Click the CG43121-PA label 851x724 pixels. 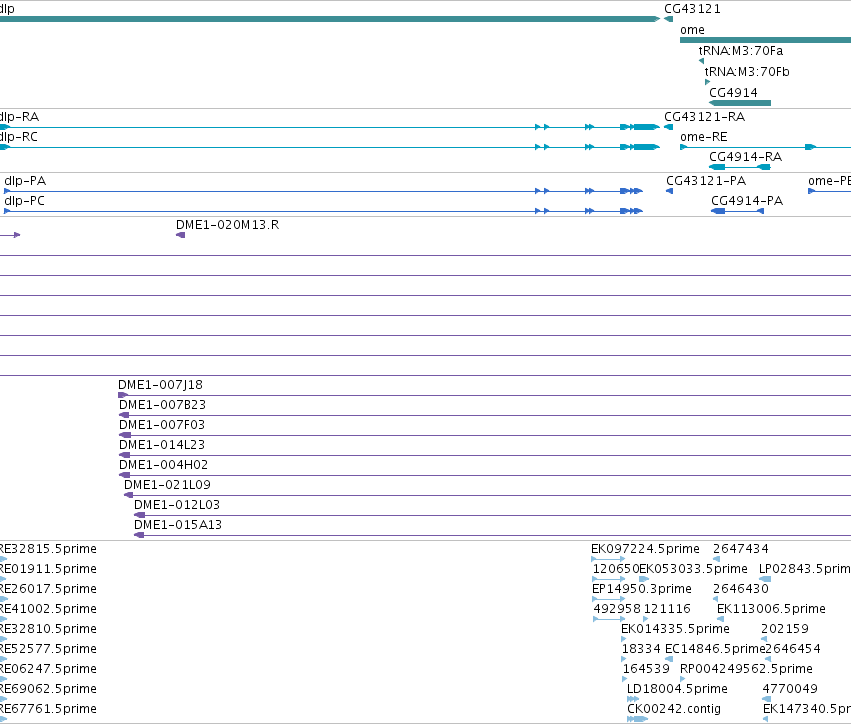[706, 181]
